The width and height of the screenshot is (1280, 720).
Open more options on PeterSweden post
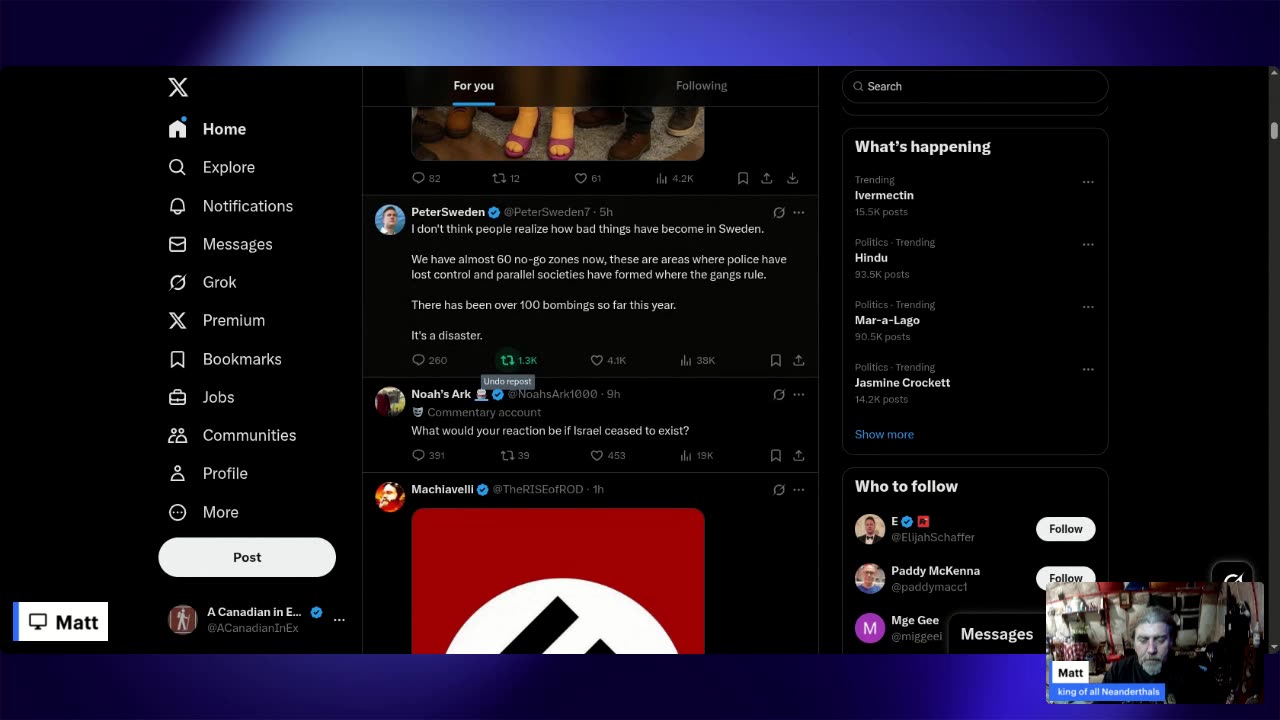coord(799,212)
